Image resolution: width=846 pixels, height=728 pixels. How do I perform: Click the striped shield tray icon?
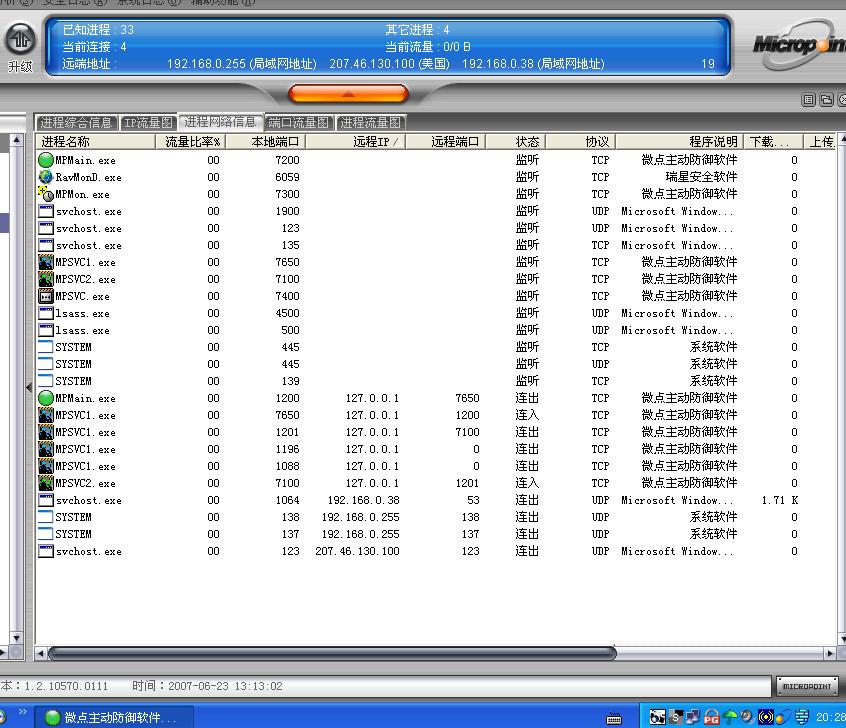pyautogui.click(x=802, y=717)
